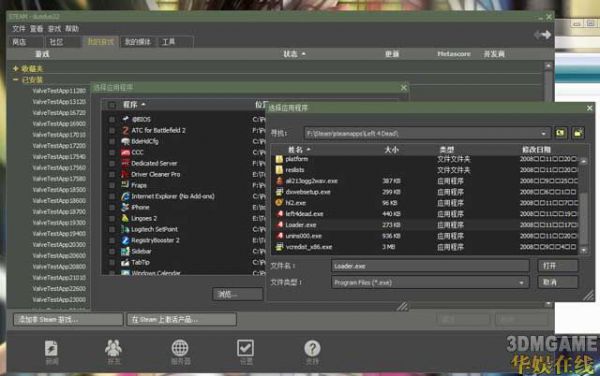Click the file list vertical scrollbar
Screen dimensions: 600x376
584,205
